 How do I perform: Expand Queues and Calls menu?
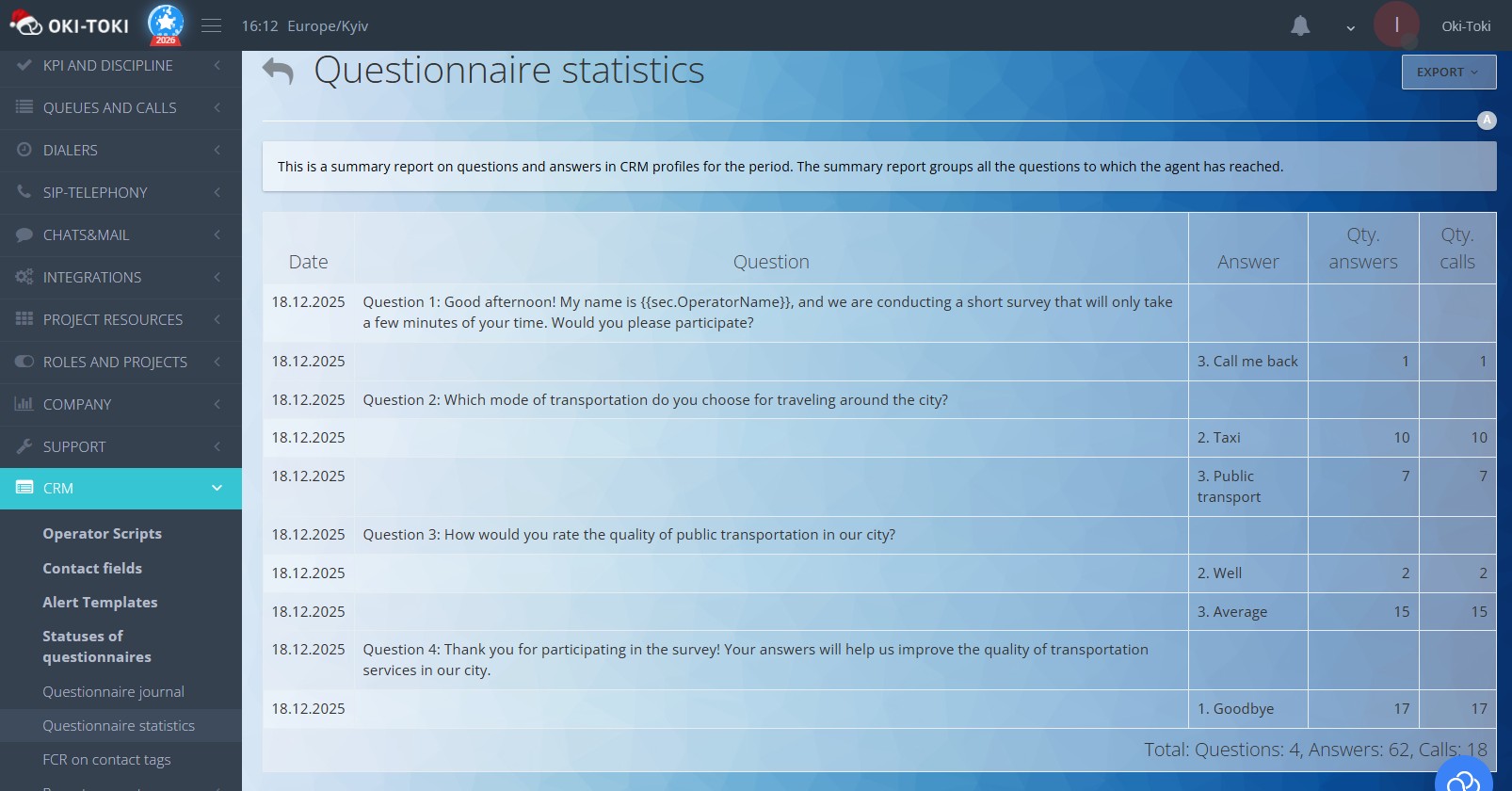[121, 108]
